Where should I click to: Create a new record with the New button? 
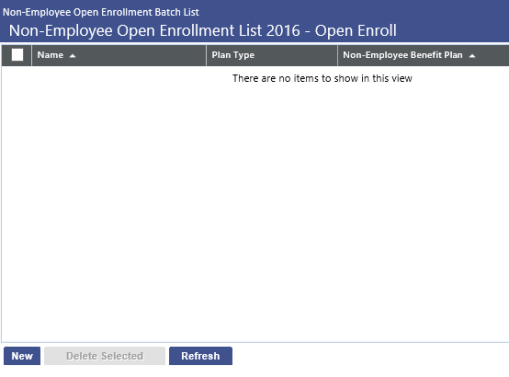click(22, 356)
